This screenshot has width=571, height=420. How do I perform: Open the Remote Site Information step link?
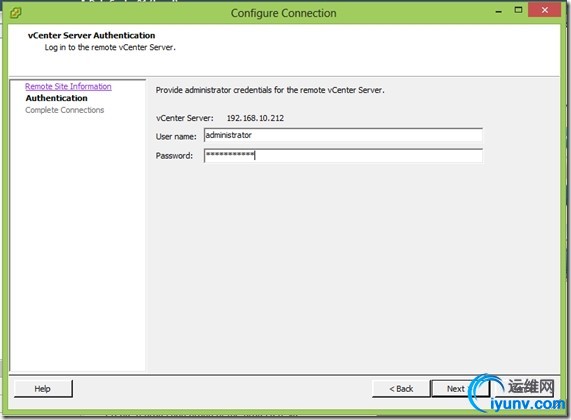point(68,86)
